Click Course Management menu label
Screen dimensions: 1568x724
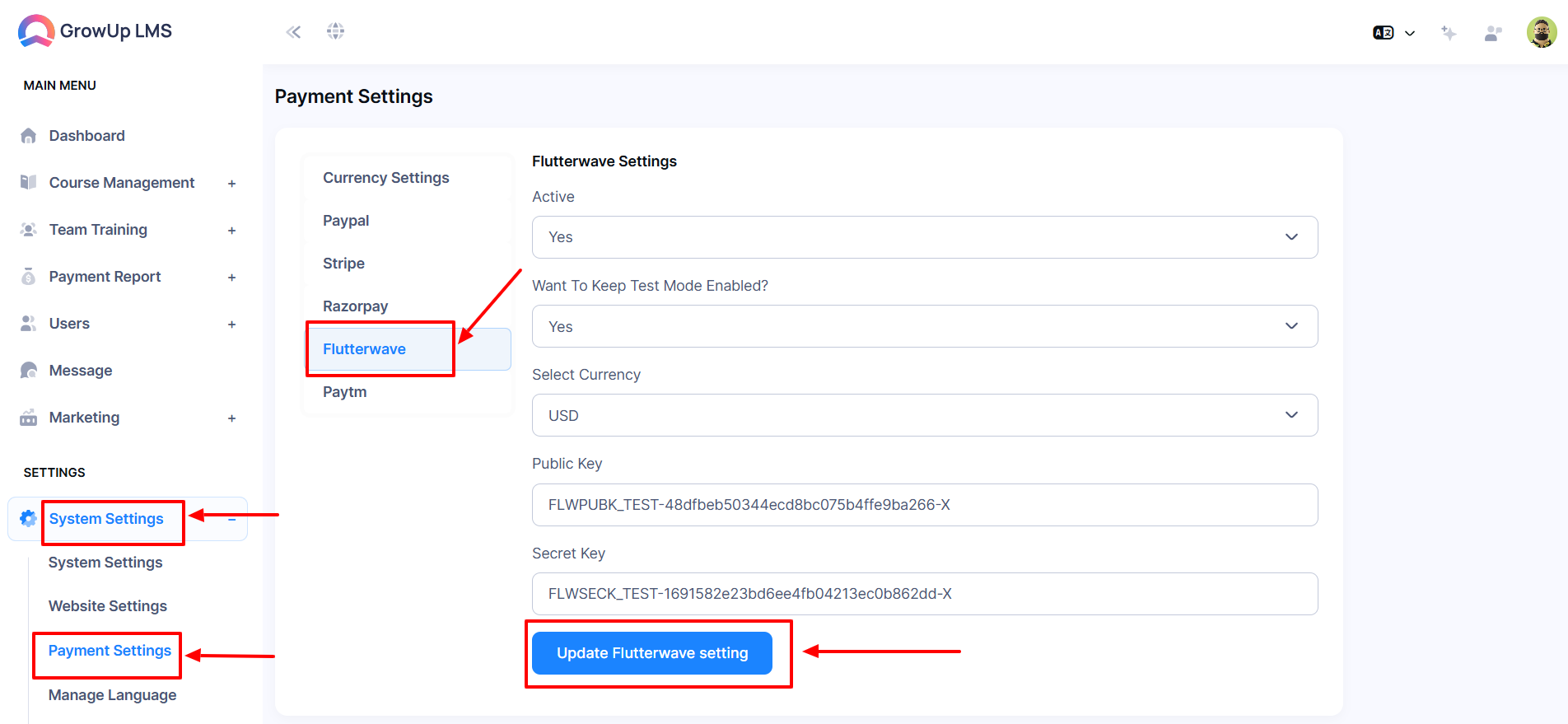pyautogui.click(x=122, y=183)
